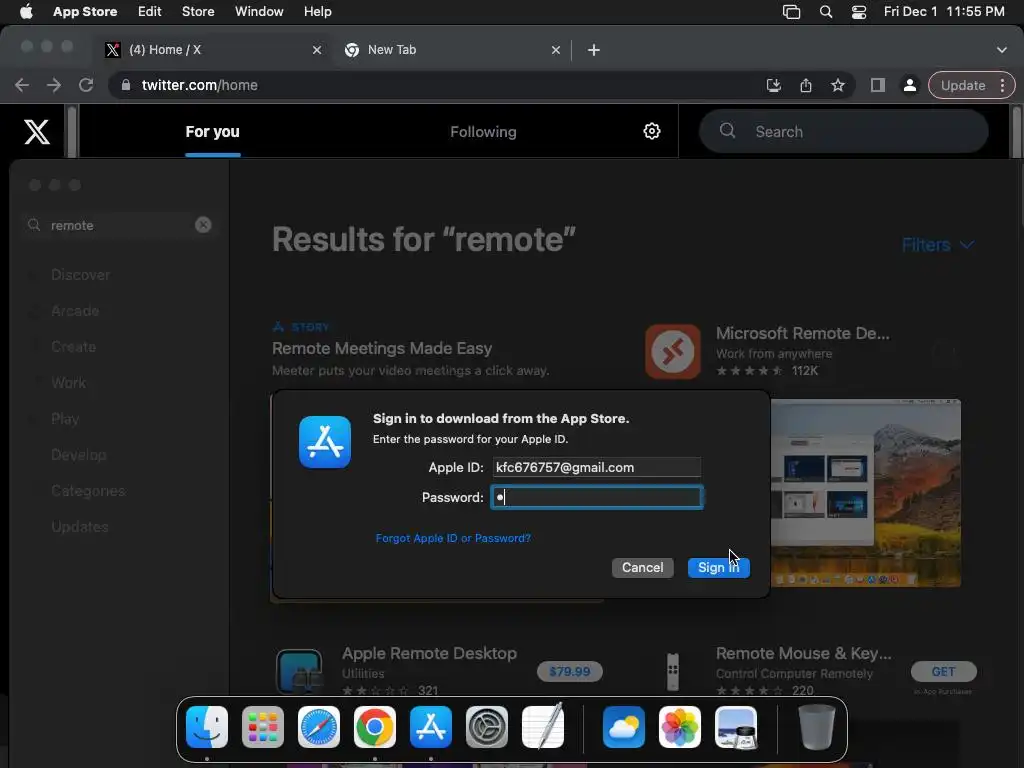
Task: Click GET for Remote Mouse & Keyboard
Action: (944, 671)
